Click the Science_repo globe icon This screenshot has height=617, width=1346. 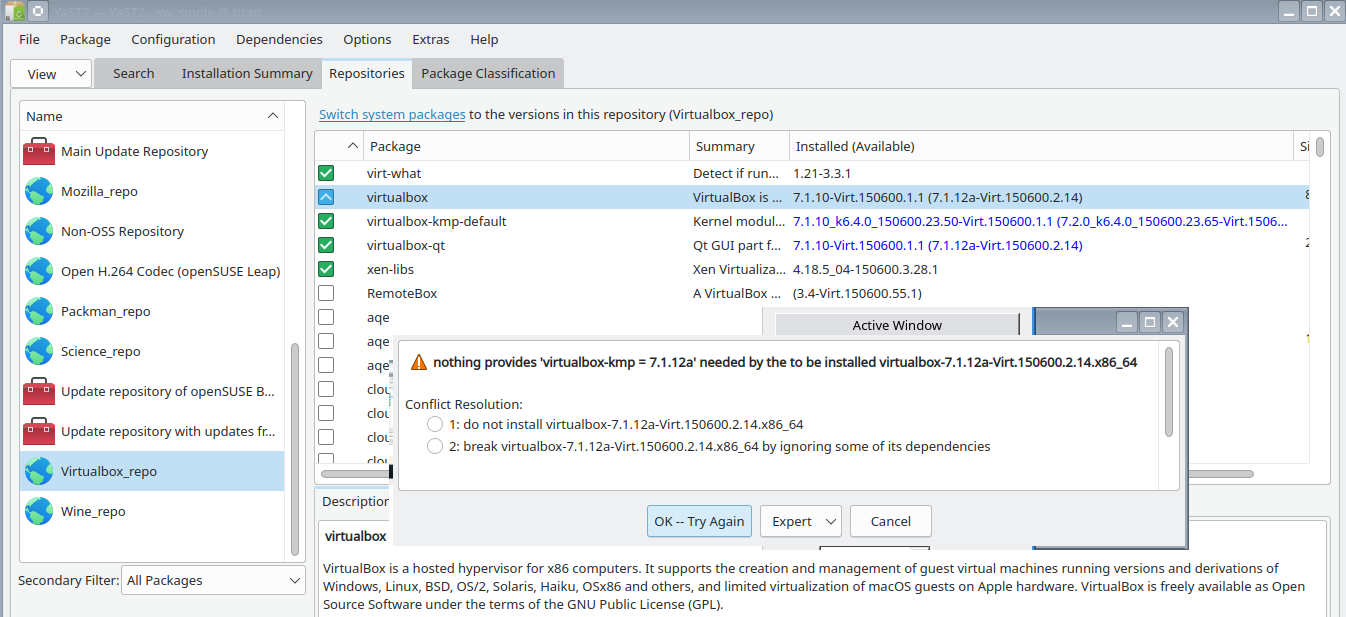(39, 351)
